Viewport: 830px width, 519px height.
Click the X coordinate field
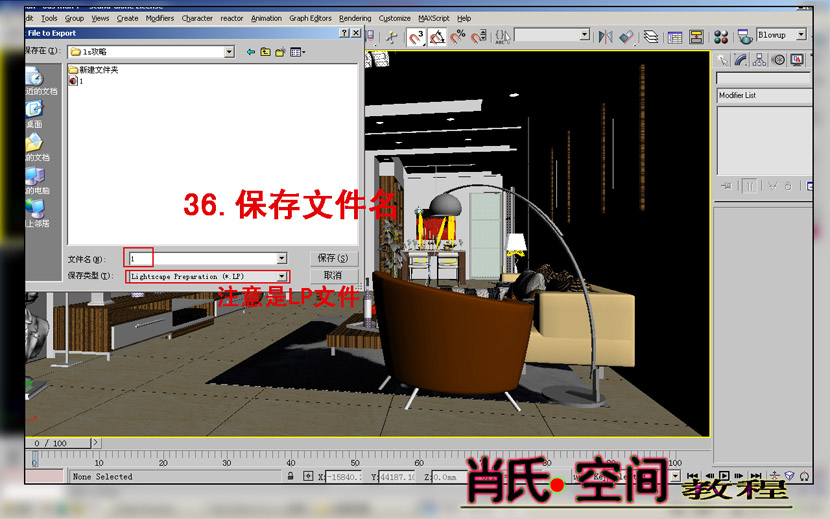(344, 477)
